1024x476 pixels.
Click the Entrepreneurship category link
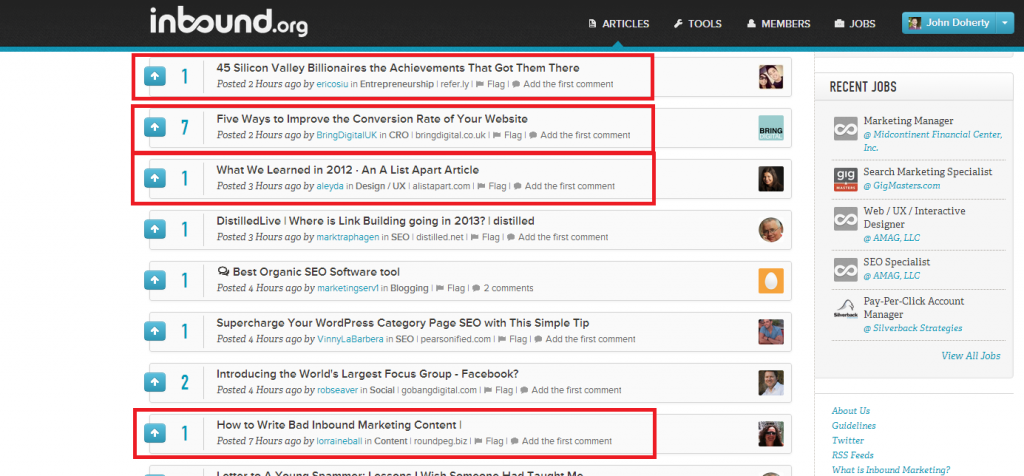[x=397, y=84]
